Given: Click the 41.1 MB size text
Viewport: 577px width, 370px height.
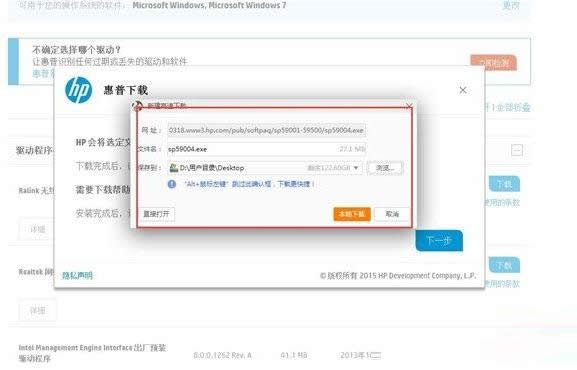Looking at the screenshot, I should 294,355.
